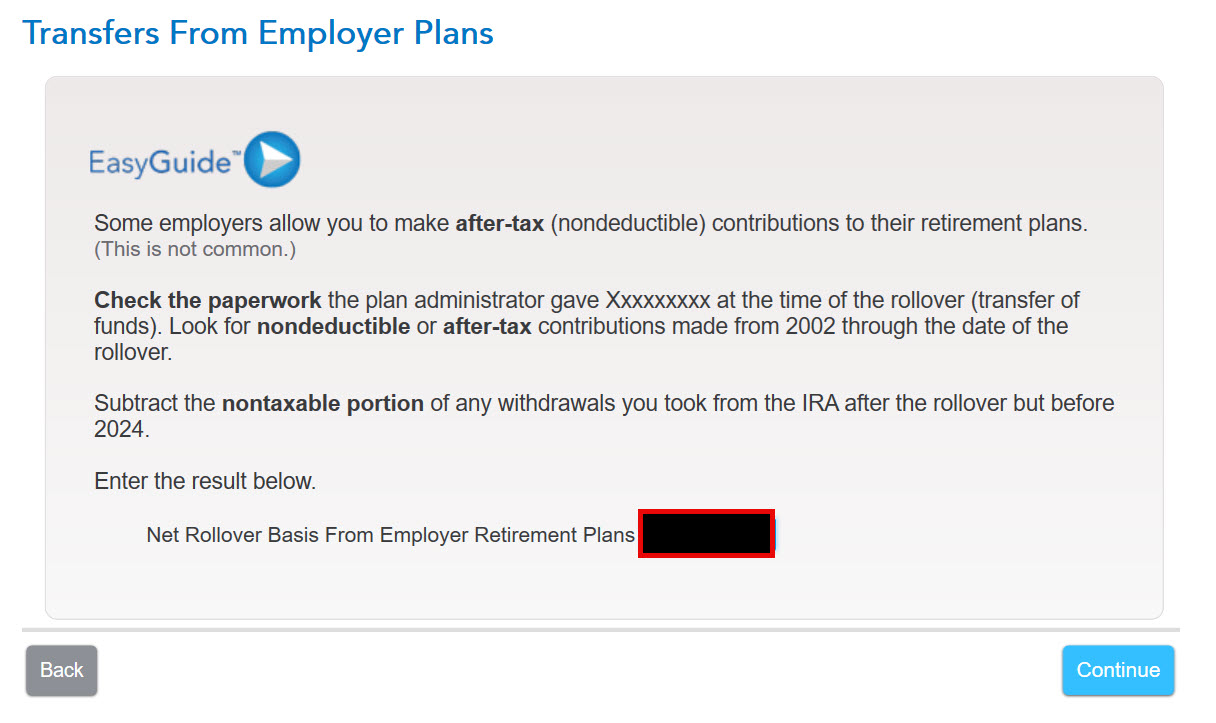The image size is (1216, 723).
Task: Go to the previous page with Back
Action: (x=61, y=670)
